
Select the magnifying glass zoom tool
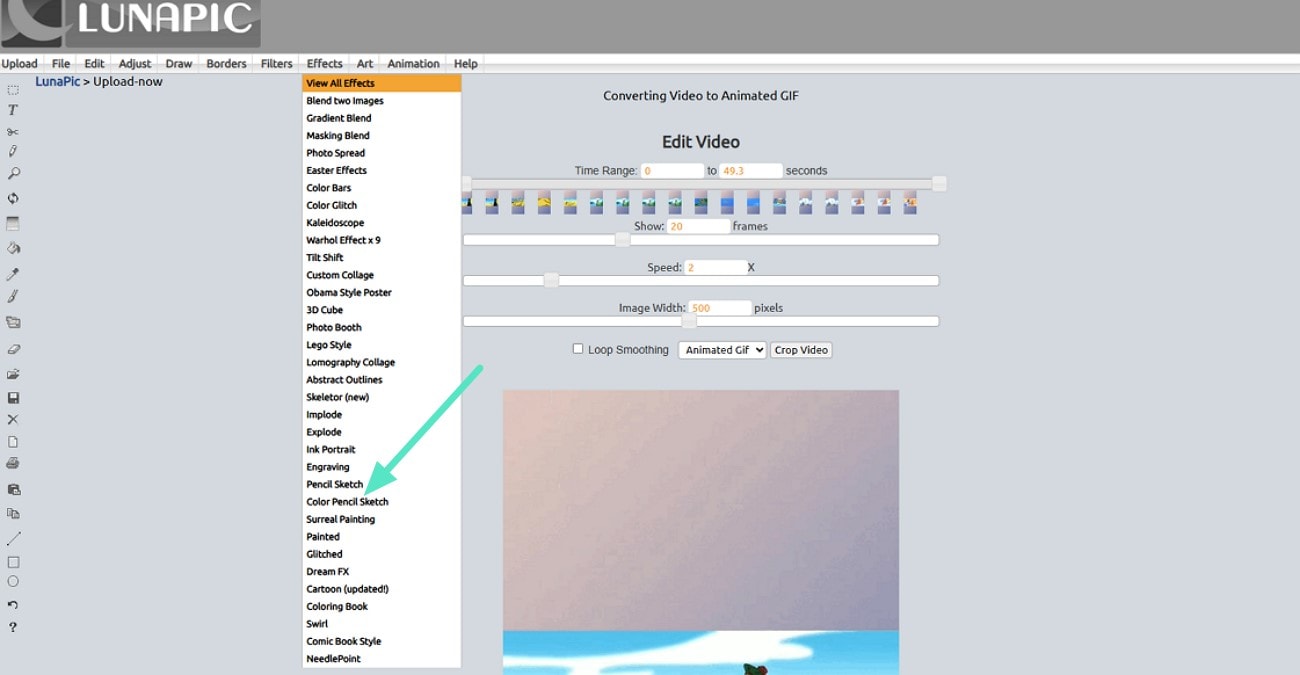[13, 174]
